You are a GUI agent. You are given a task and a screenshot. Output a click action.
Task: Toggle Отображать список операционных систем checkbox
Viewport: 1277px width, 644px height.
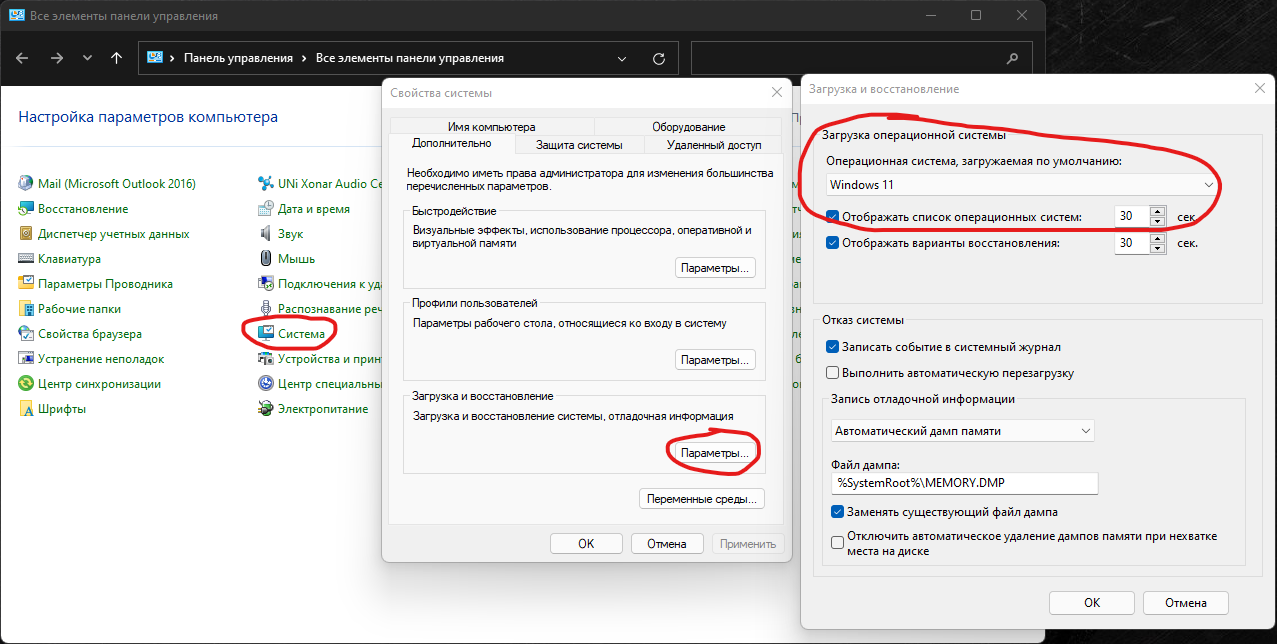(833, 217)
